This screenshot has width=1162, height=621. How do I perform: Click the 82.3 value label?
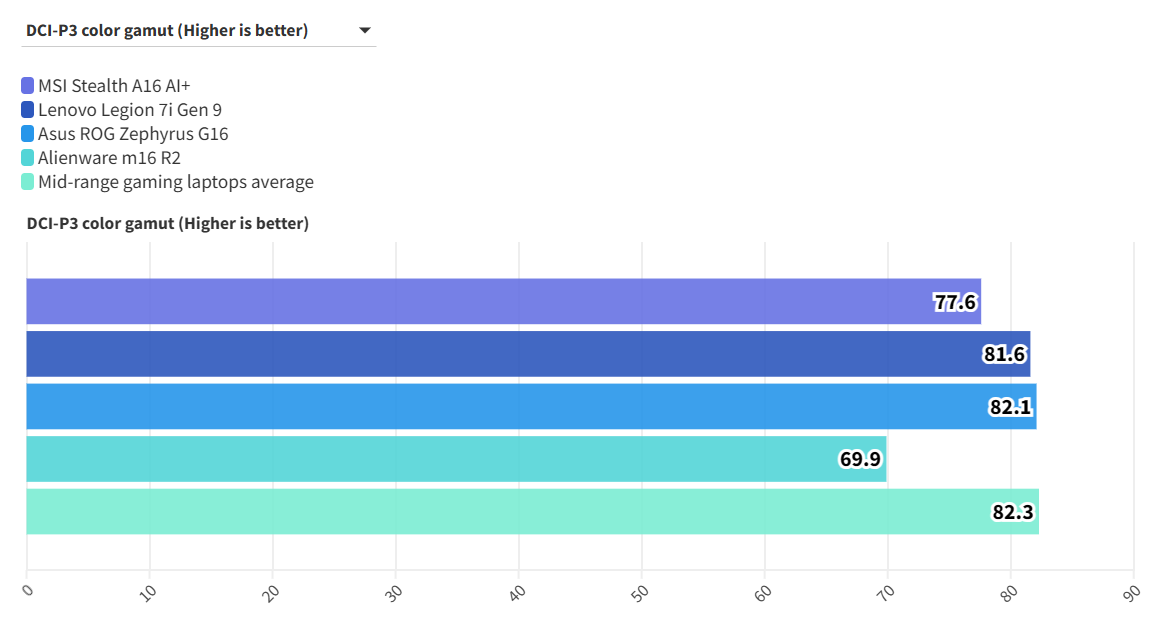tap(1012, 512)
